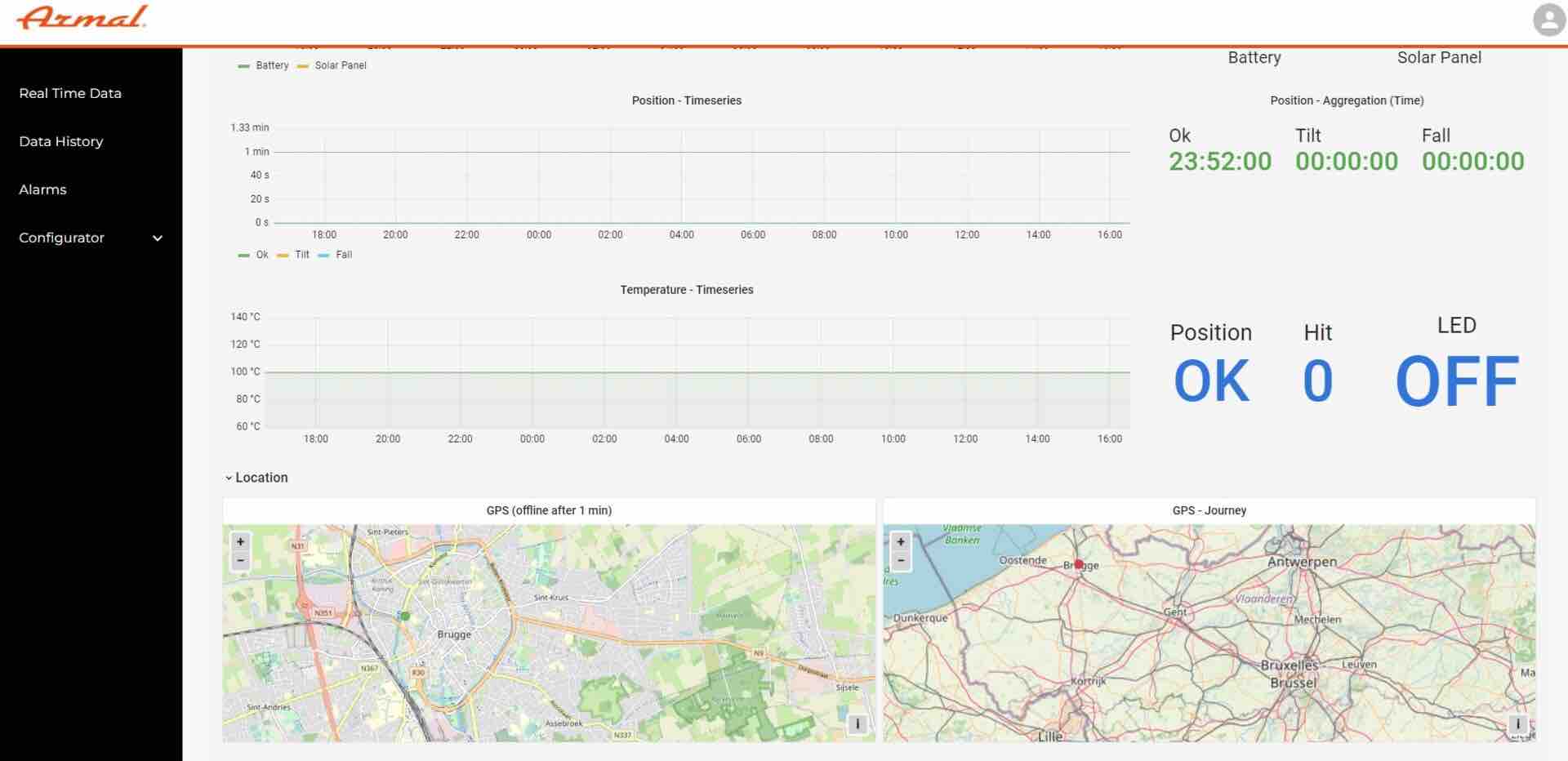Open the user profile avatar icon
This screenshot has height=761, width=1568.
pyautogui.click(x=1548, y=20)
